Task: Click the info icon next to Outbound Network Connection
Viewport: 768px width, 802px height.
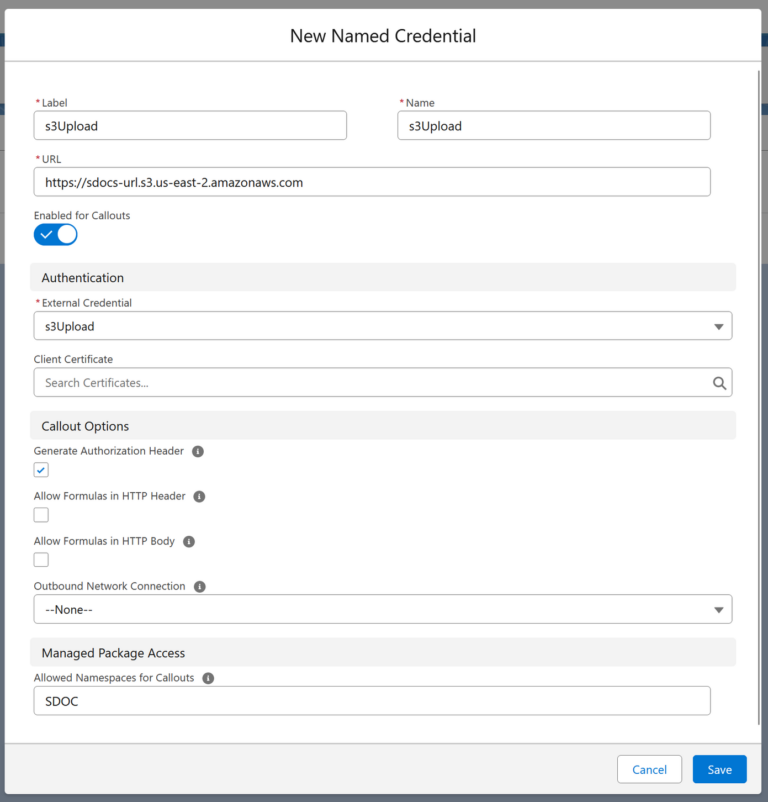Action: (199, 586)
